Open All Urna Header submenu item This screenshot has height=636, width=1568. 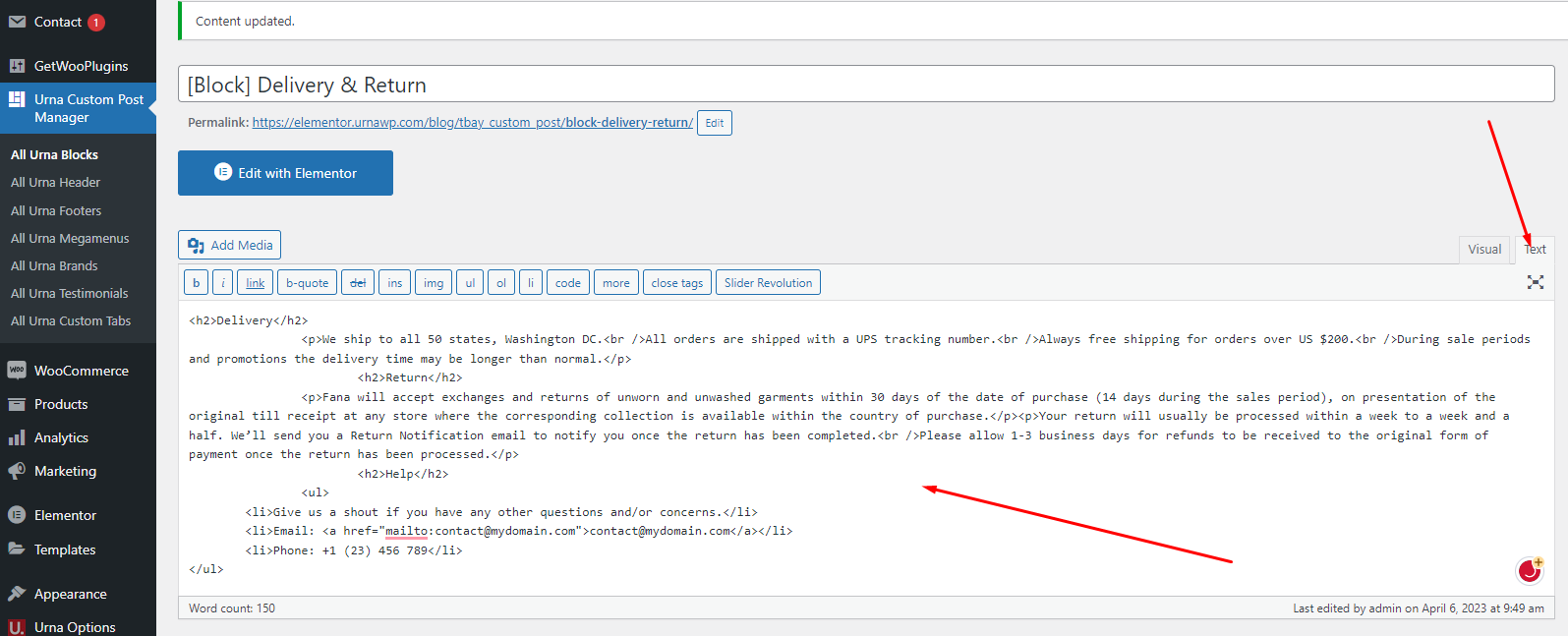pyautogui.click(x=56, y=183)
